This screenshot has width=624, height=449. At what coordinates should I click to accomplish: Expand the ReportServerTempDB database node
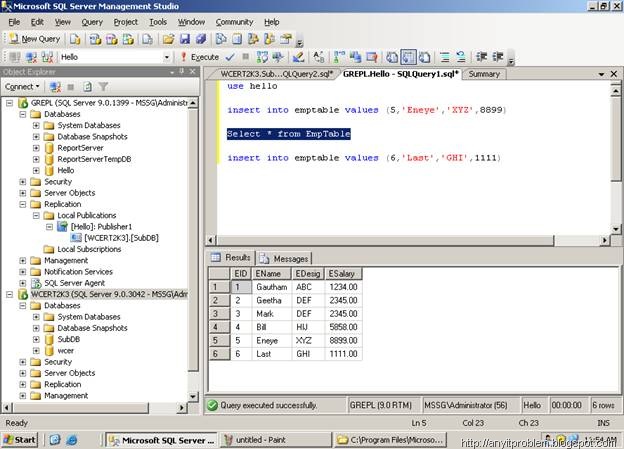pos(36,159)
